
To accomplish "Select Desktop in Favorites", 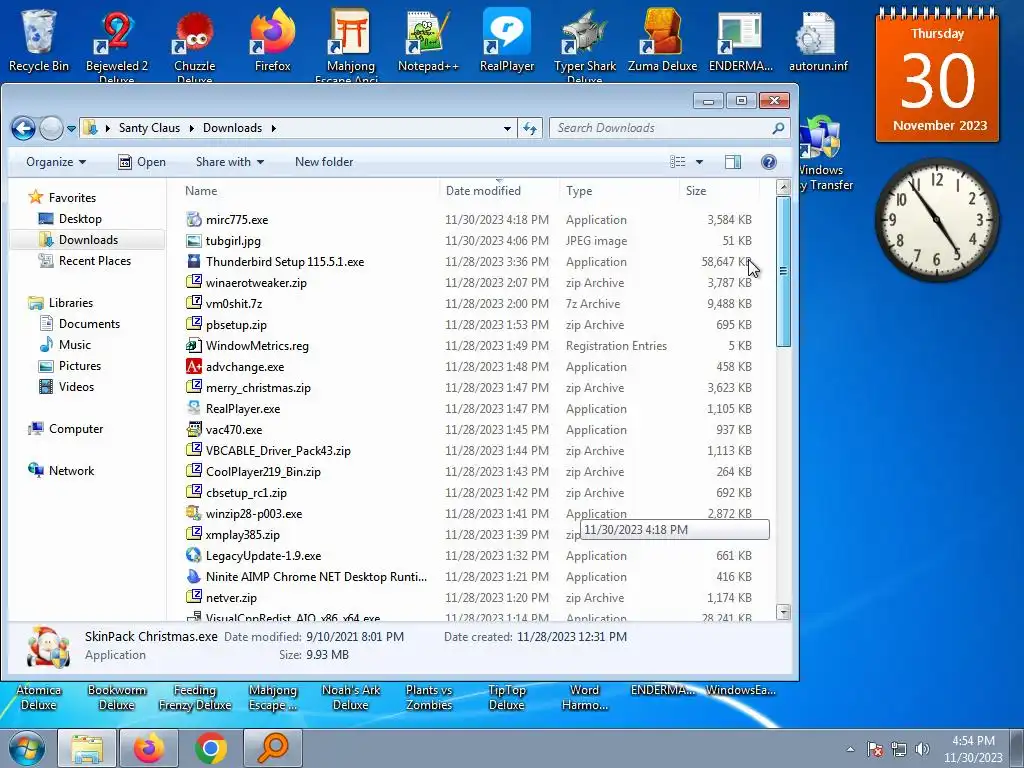I will (80, 219).
